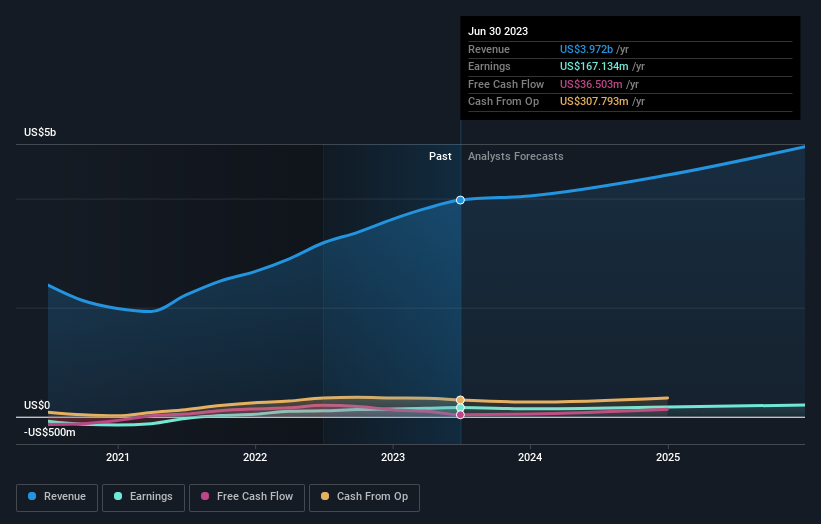Toggle the Earnings series legend button
Viewport: 821px width, 524px height.
click(143, 497)
